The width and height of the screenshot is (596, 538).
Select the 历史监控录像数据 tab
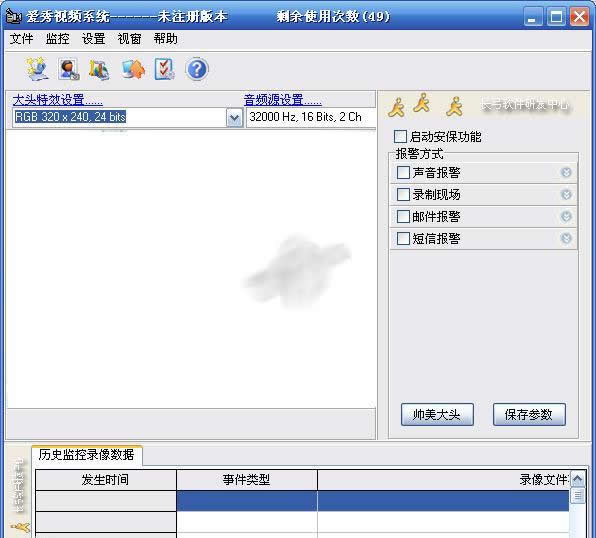pos(86,455)
